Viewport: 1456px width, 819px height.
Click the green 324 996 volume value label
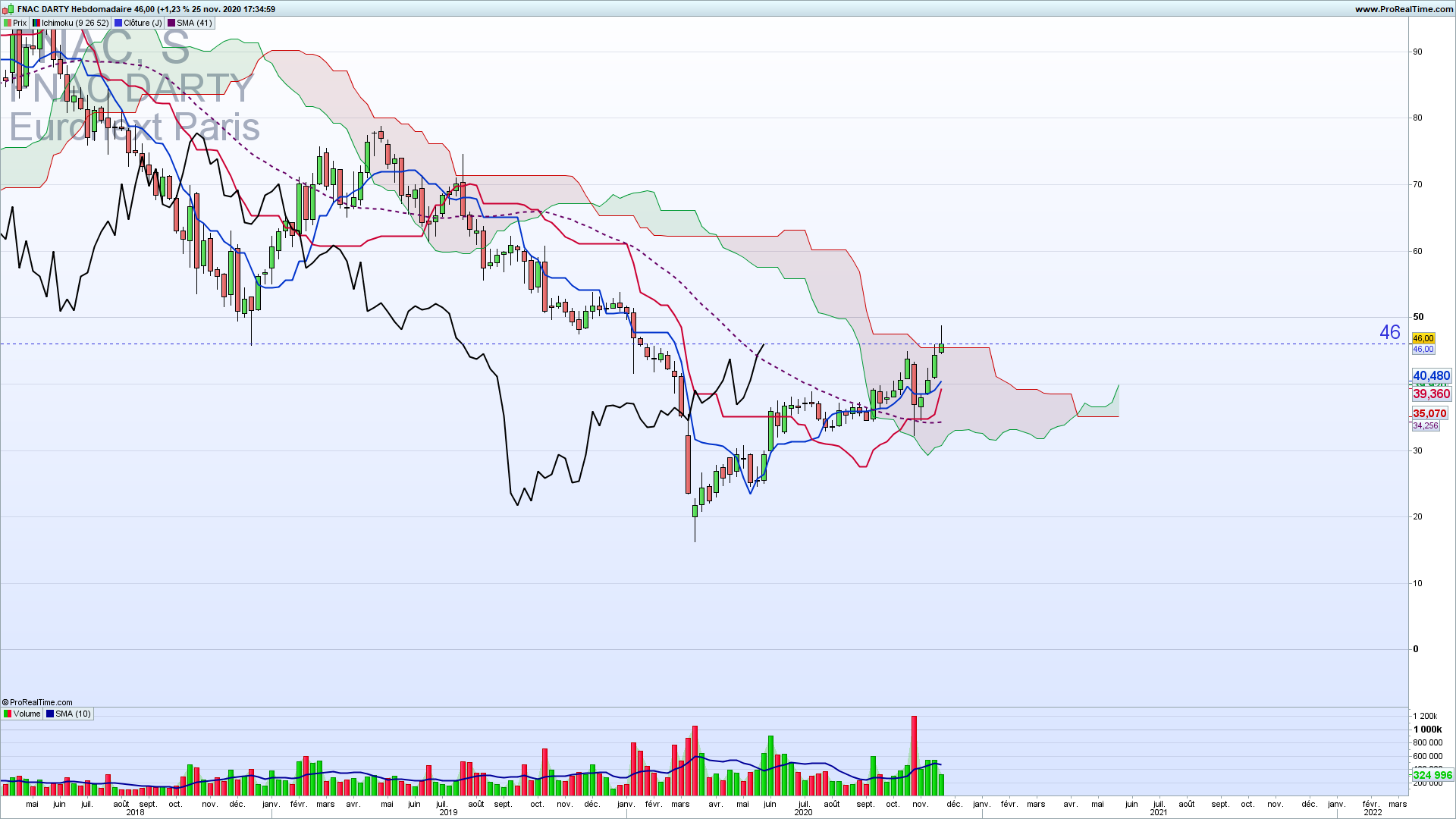1432,775
